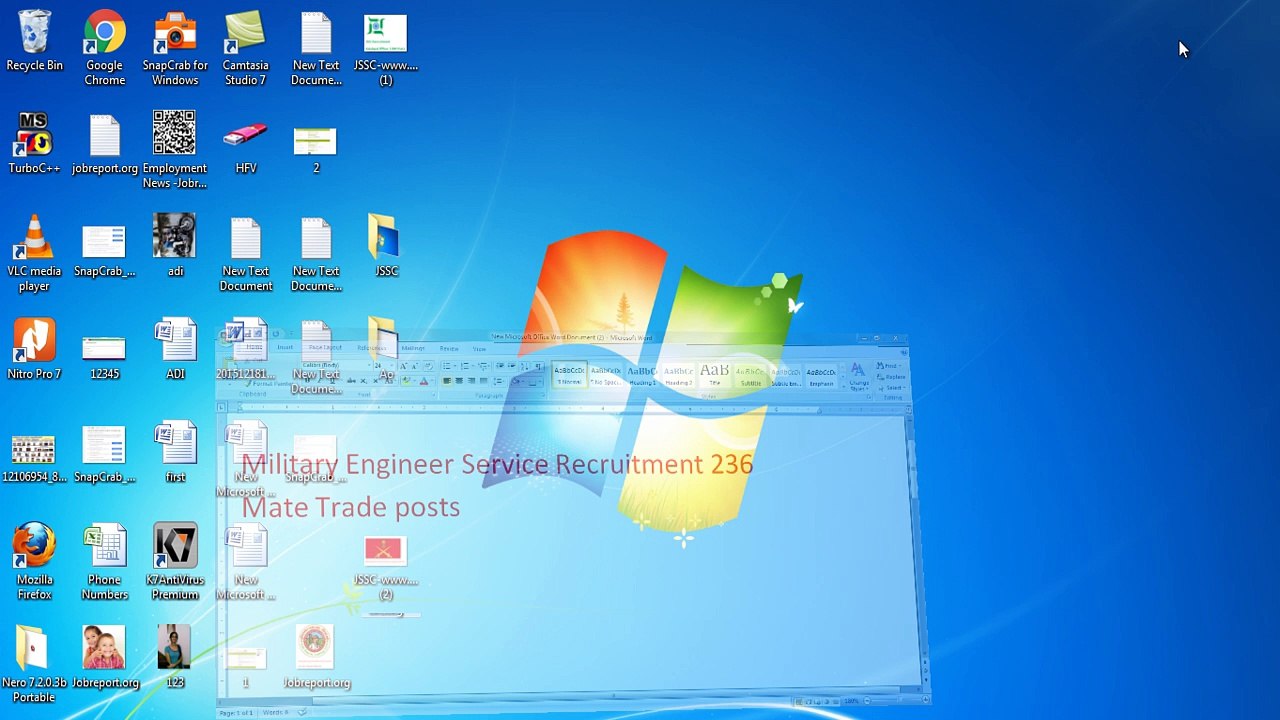Launch Nitro Pro 7 shortcut
Image resolution: width=1280 pixels, height=720 pixels.
(x=34, y=348)
